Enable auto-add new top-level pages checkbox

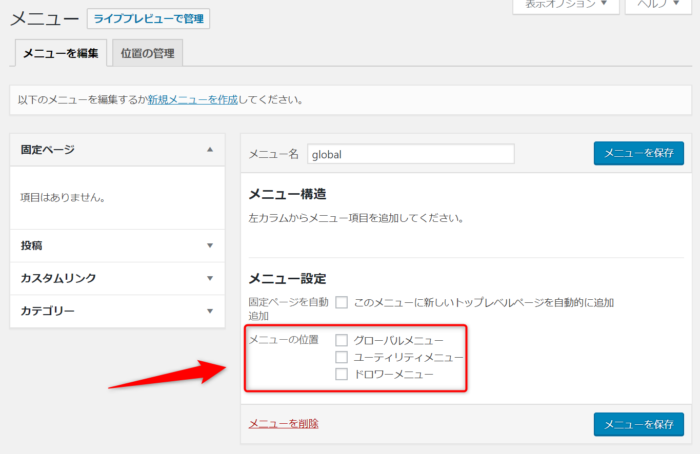tap(341, 302)
